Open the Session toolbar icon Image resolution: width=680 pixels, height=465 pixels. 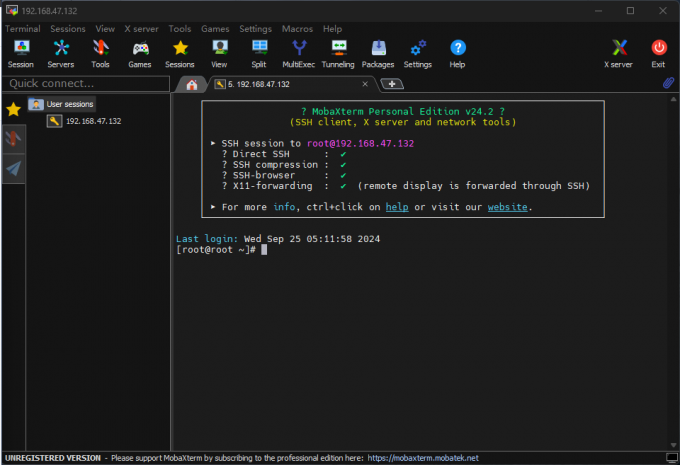point(20,54)
